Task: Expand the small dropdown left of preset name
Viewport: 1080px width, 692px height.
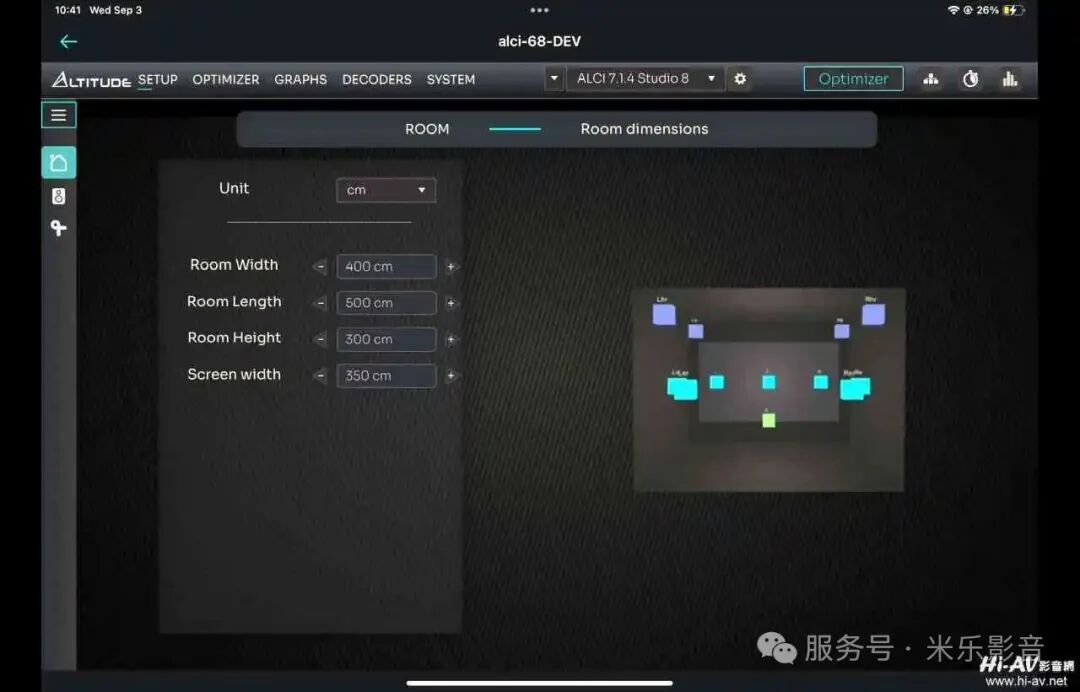Action: (554, 79)
